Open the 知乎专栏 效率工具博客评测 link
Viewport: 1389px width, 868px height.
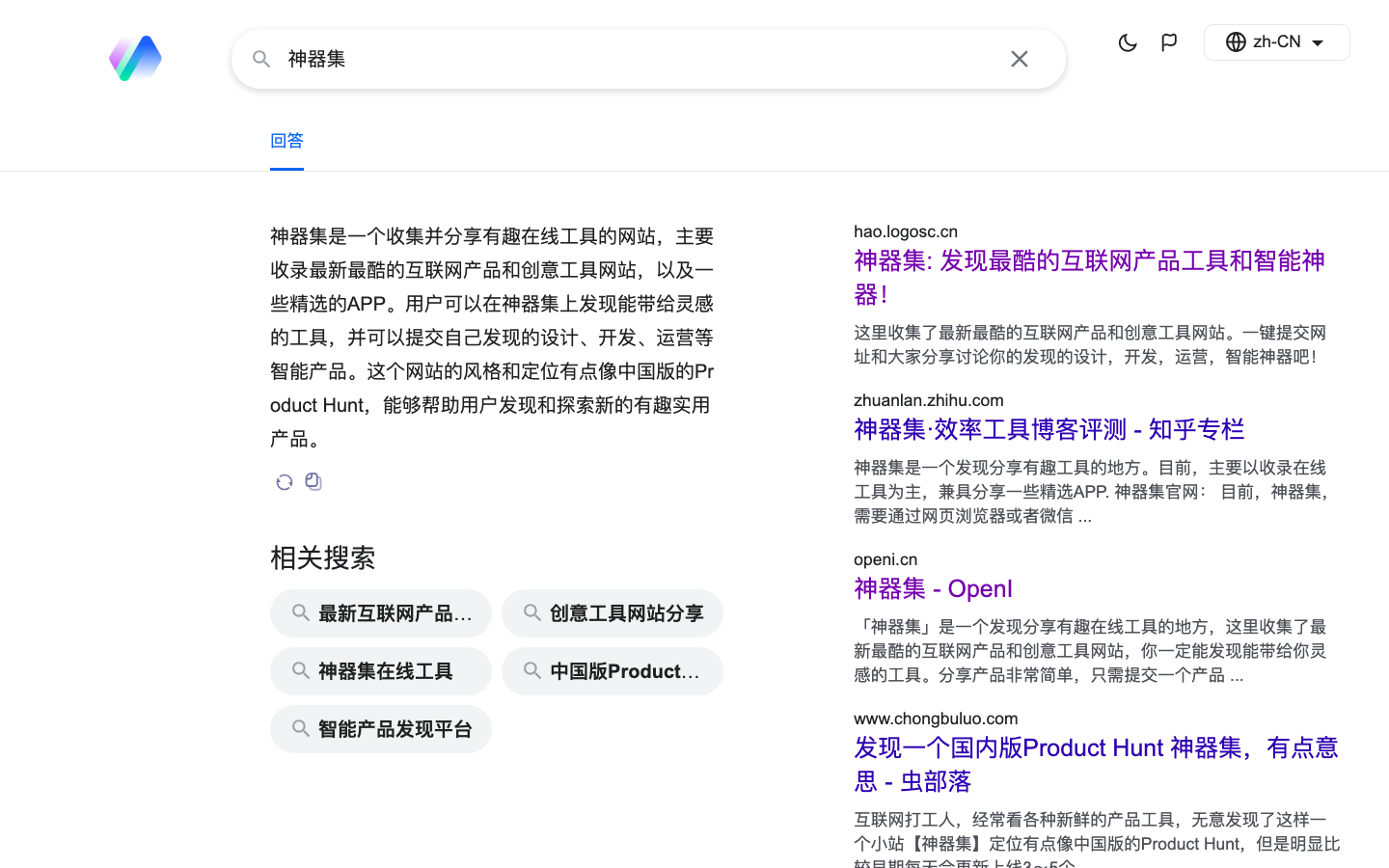1049,429
